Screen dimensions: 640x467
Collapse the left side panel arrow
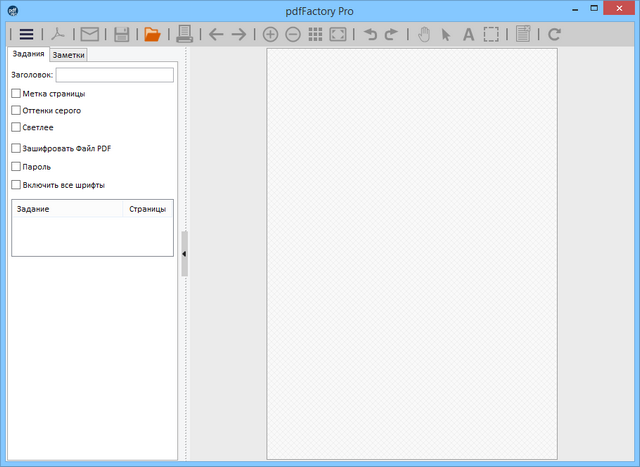[184, 255]
